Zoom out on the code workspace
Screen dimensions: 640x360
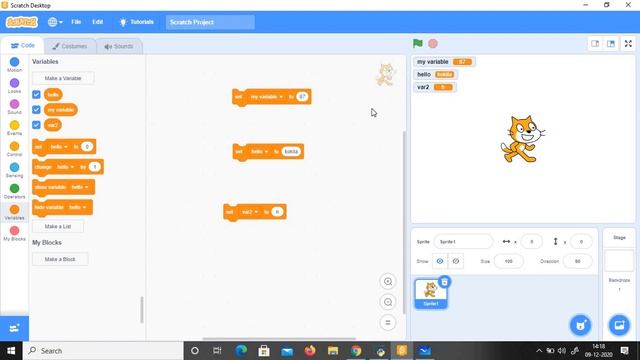pos(388,302)
